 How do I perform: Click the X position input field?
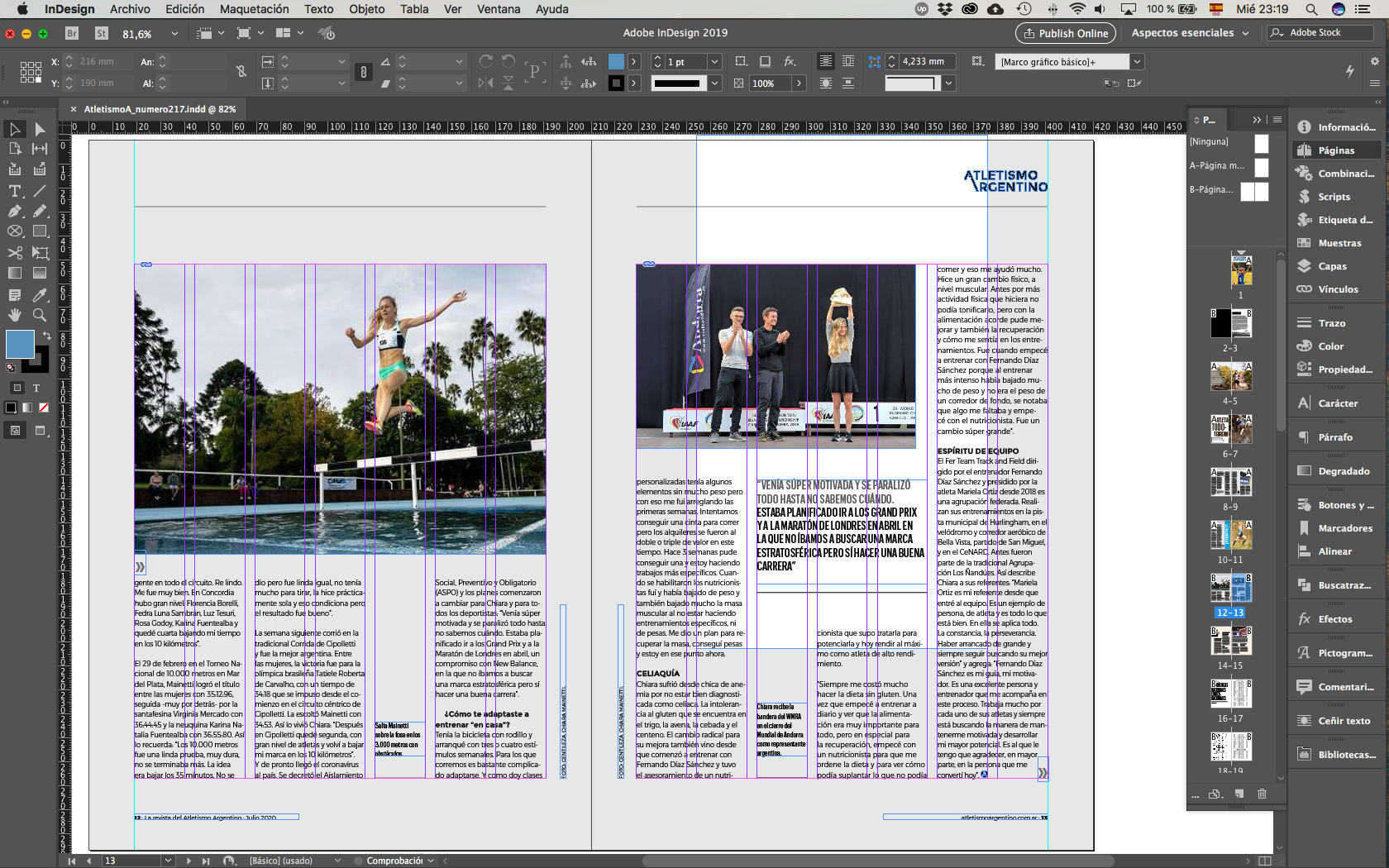(106, 61)
